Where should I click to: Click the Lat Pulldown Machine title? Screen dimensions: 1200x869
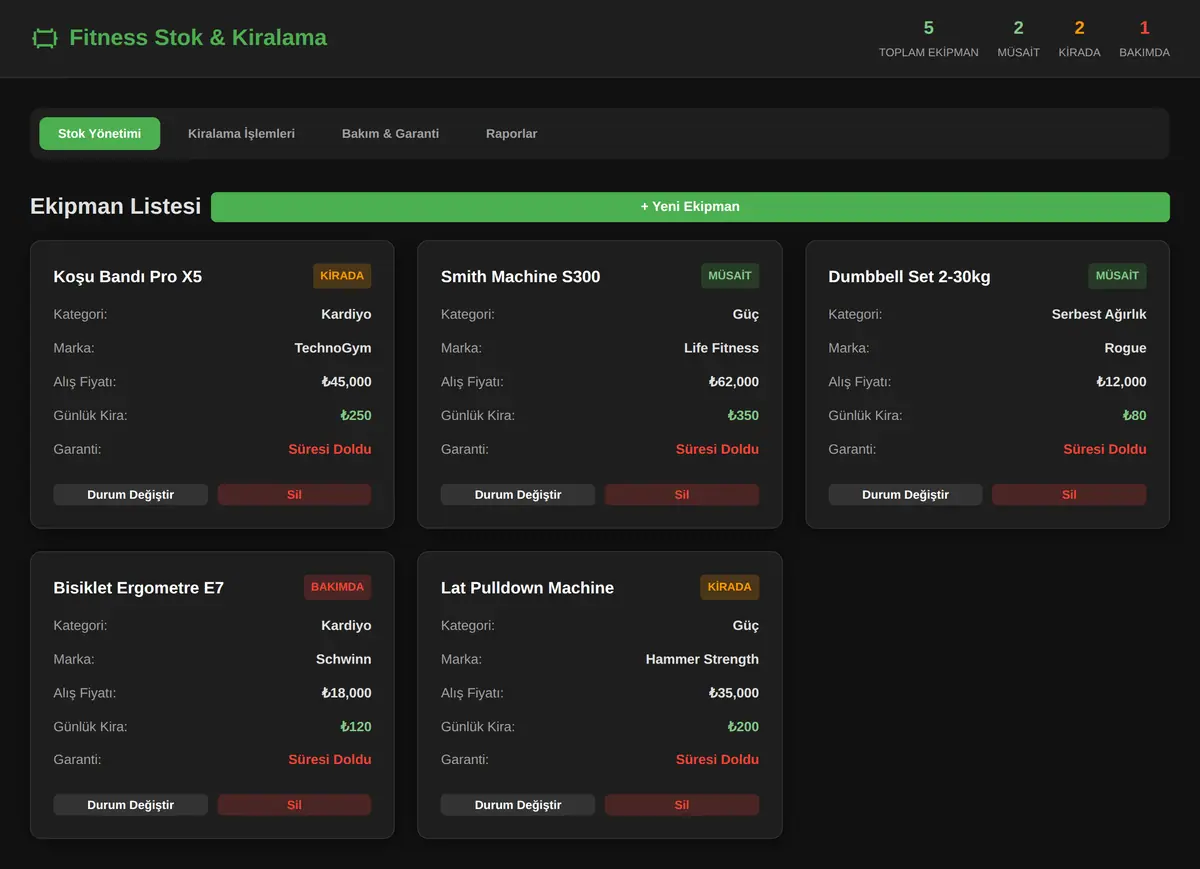tap(527, 588)
